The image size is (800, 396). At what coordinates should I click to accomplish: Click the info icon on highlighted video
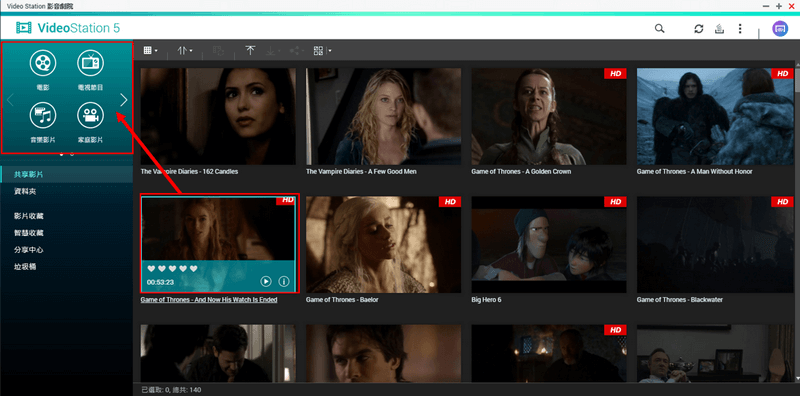click(284, 281)
